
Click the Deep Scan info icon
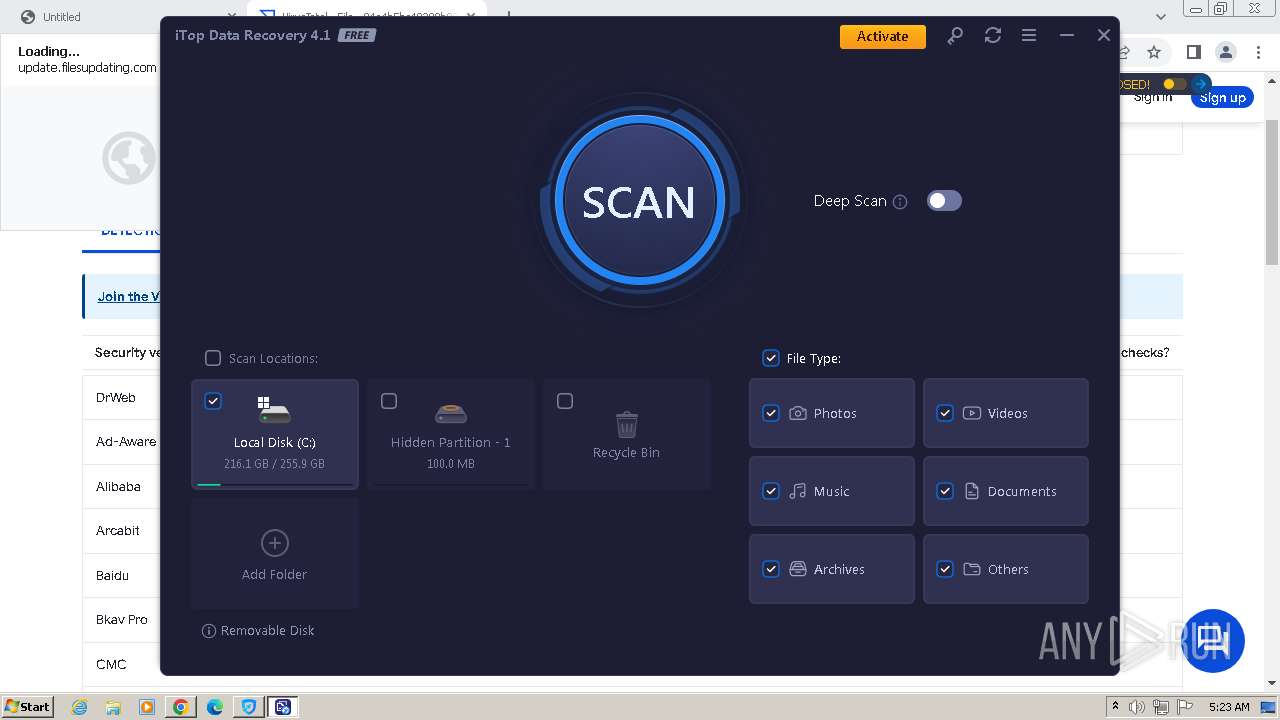[x=900, y=202]
